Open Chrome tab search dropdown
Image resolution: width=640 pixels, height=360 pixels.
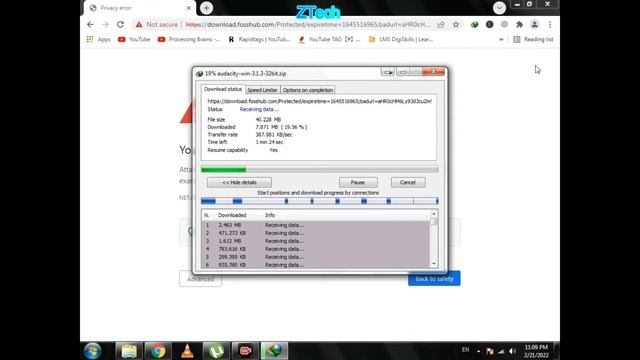click(x=499, y=8)
